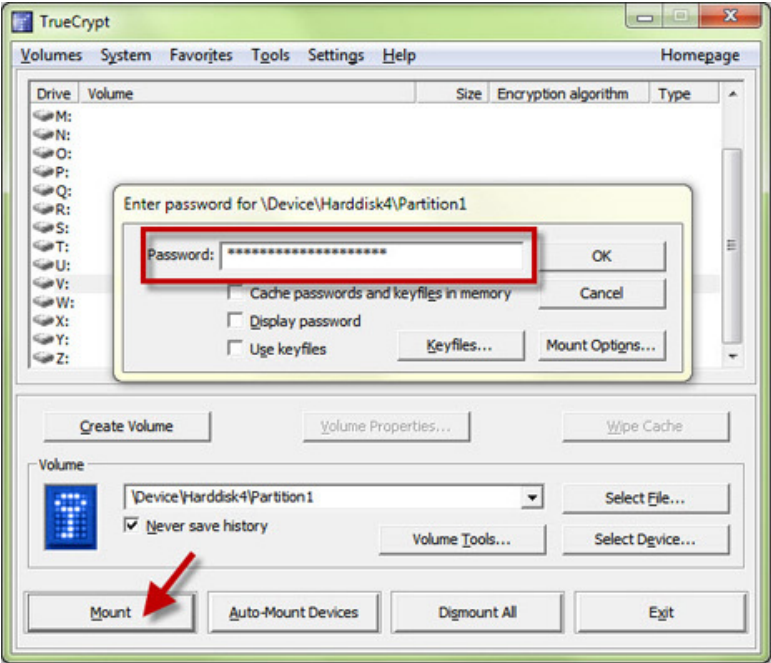771x663 pixels.
Task: Select the O: drive icon
Action: pyautogui.click(x=43, y=153)
